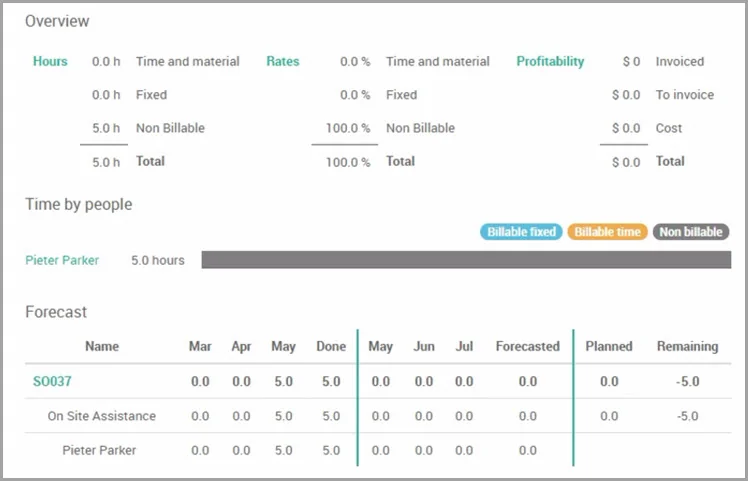
Task: Click SO037's Remaining value of -5.0
Action: (687, 381)
